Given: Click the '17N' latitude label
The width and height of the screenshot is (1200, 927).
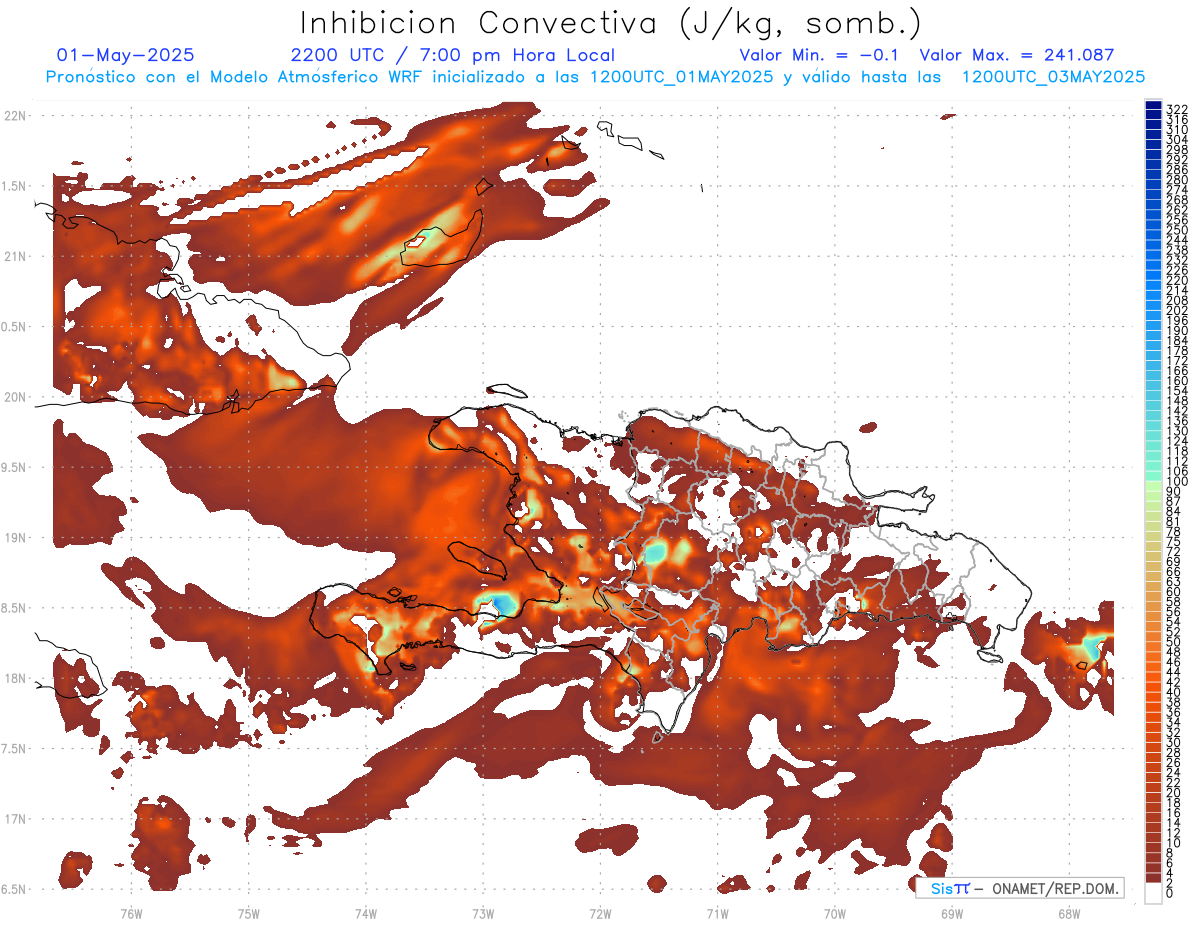Looking at the screenshot, I should click(15, 819).
